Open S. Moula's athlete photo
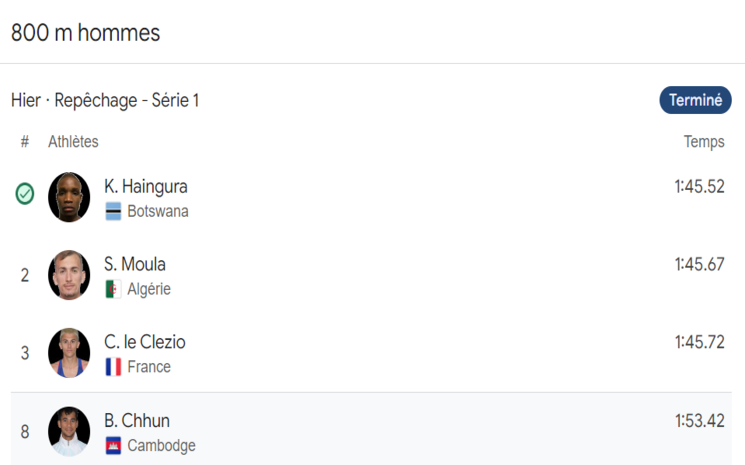 coord(69,275)
